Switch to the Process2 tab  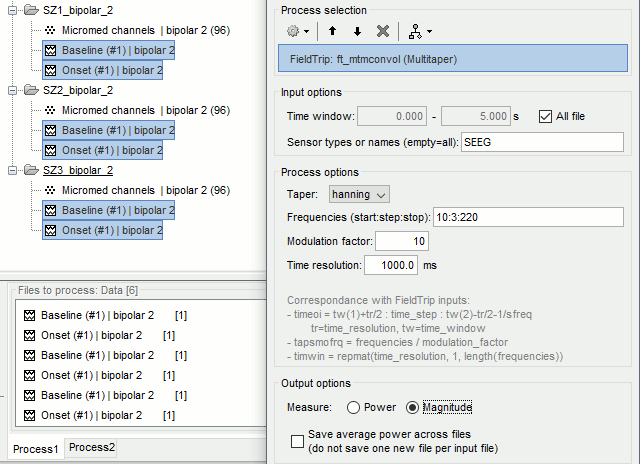click(92, 448)
